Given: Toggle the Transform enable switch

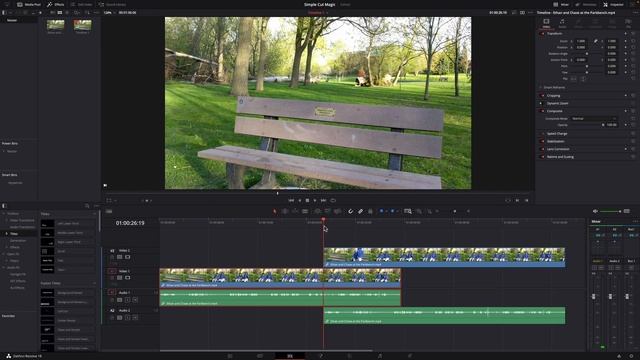Looking at the screenshot, I should click(542, 33).
